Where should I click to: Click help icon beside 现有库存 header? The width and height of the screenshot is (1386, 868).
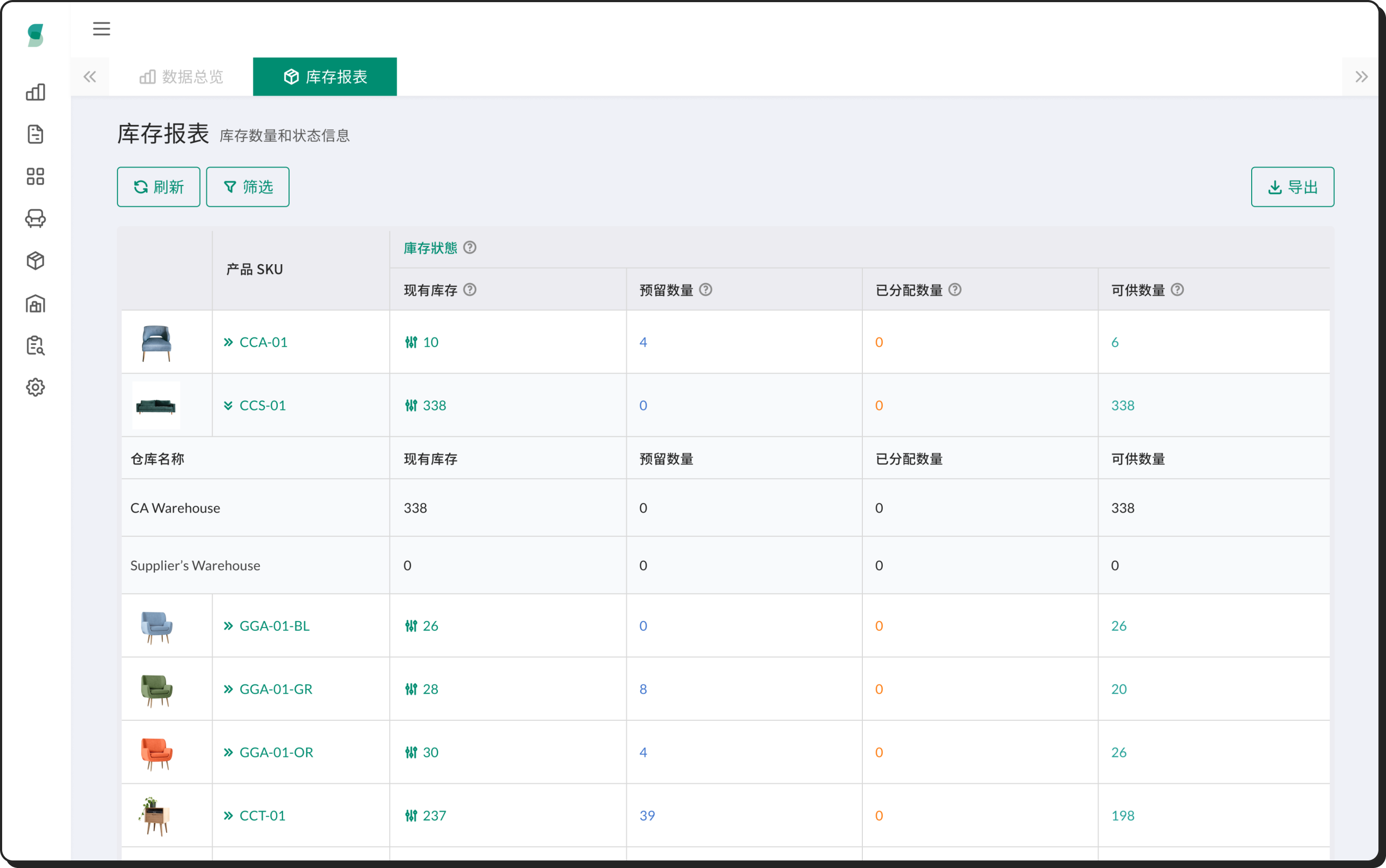point(470,290)
